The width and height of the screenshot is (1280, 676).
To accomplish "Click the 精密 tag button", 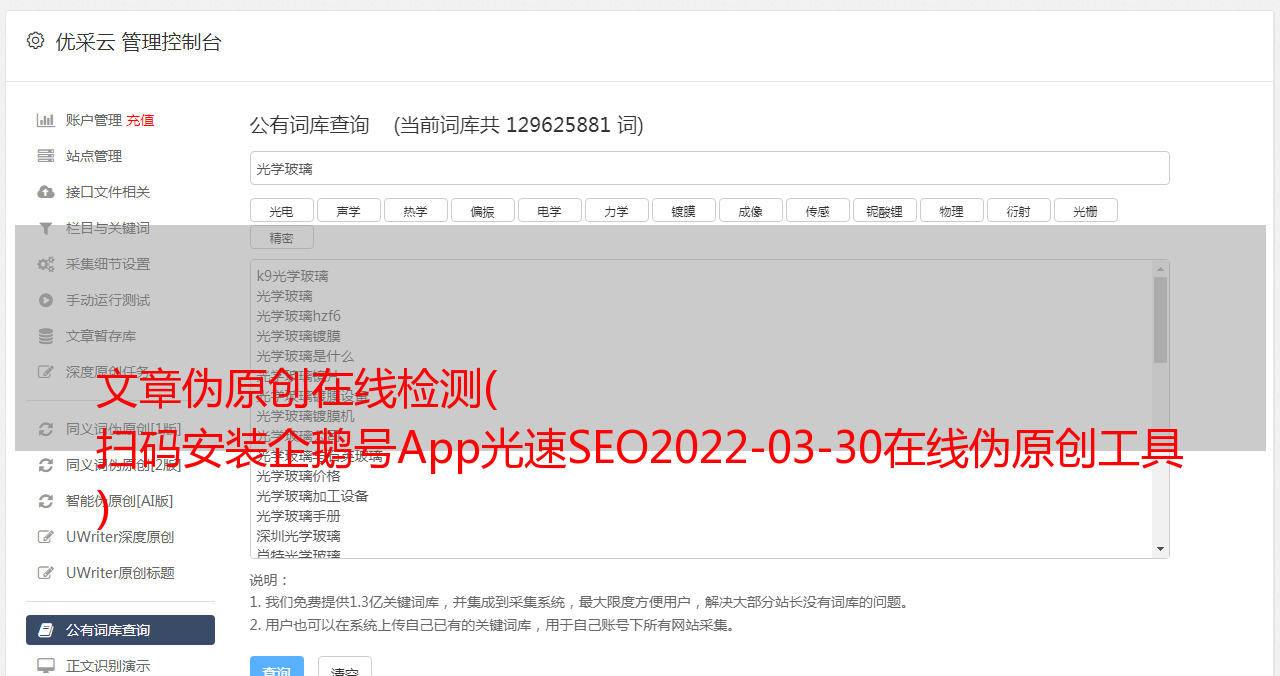I will coord(282,237).
